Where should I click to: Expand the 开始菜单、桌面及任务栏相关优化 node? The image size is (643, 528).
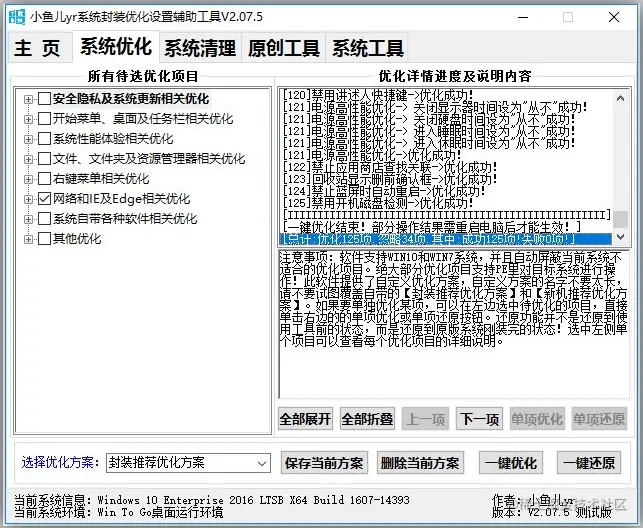(28, 119)
